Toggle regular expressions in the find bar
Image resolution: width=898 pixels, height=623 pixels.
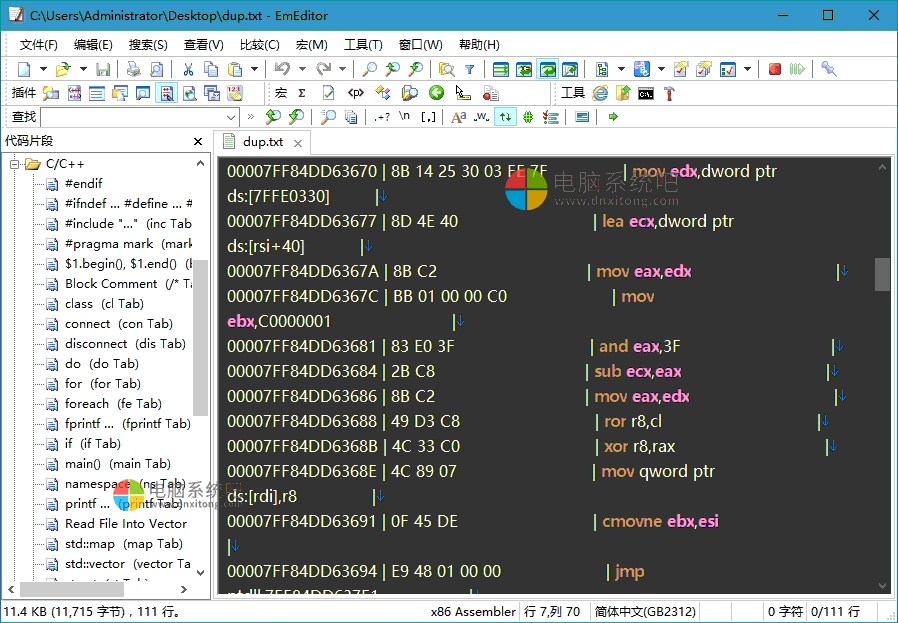pos(381,117)
